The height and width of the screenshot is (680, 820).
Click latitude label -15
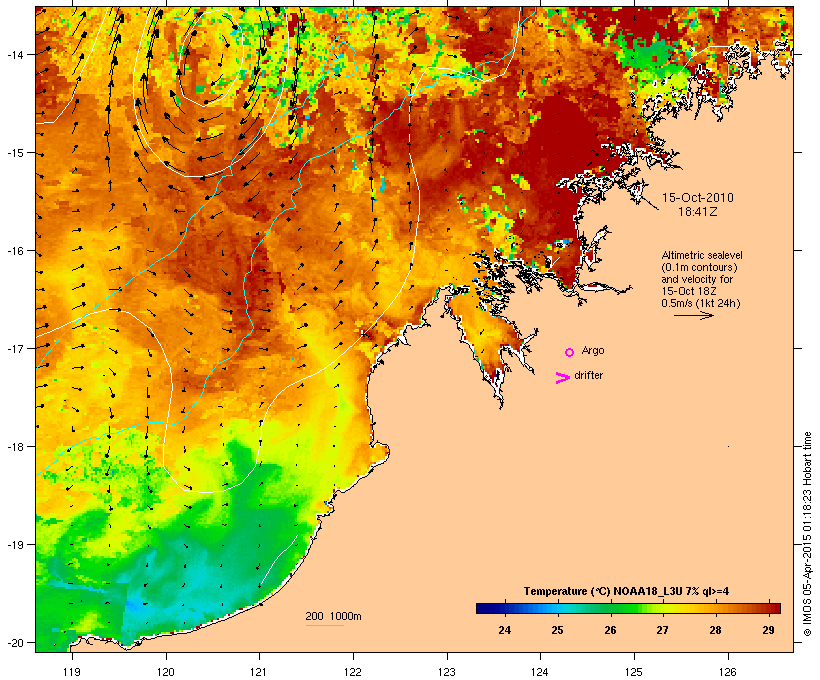(x=15, y=153)
